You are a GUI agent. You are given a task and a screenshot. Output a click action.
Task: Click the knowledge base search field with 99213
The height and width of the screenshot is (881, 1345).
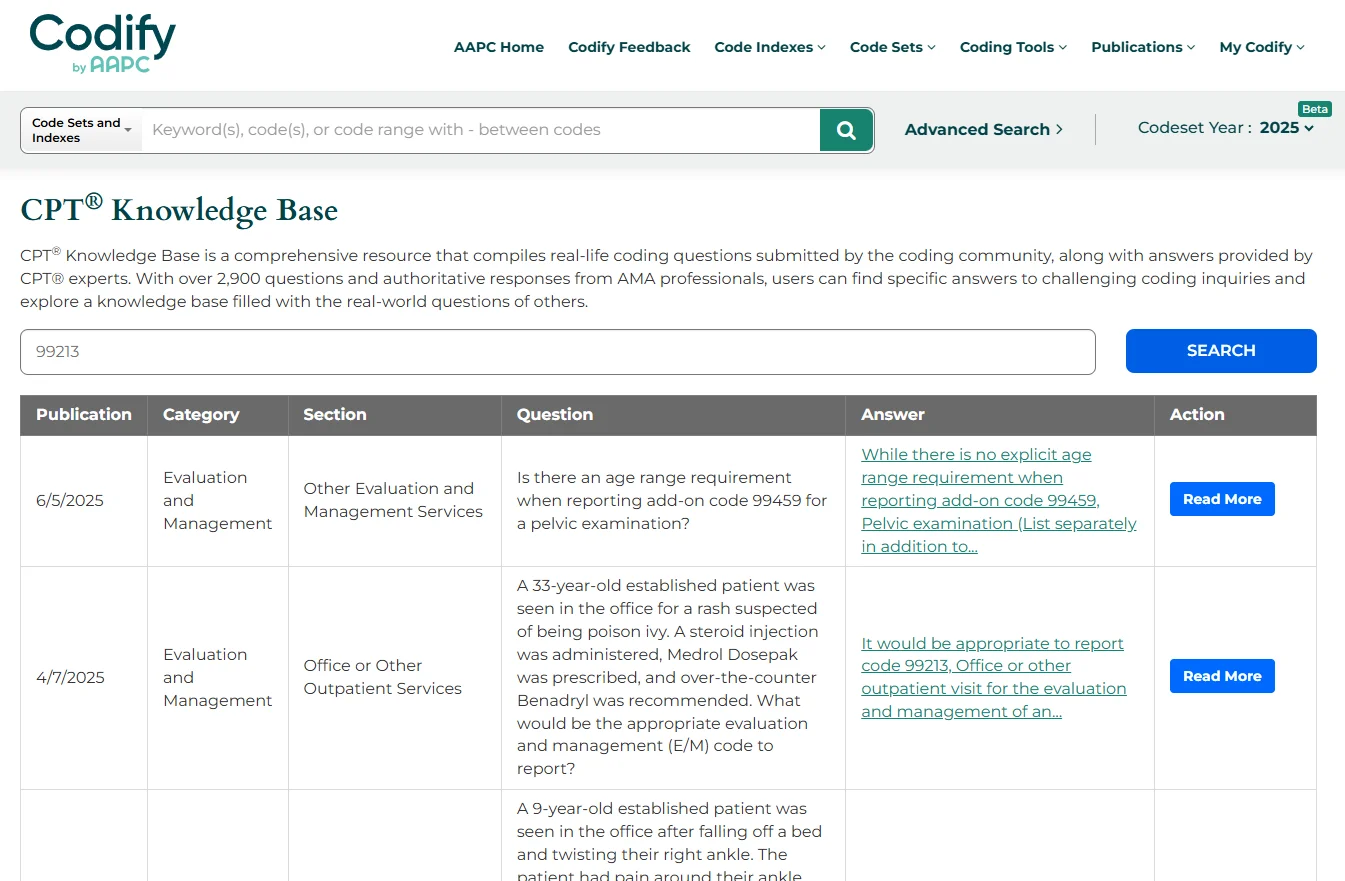[x=557, y=352]
